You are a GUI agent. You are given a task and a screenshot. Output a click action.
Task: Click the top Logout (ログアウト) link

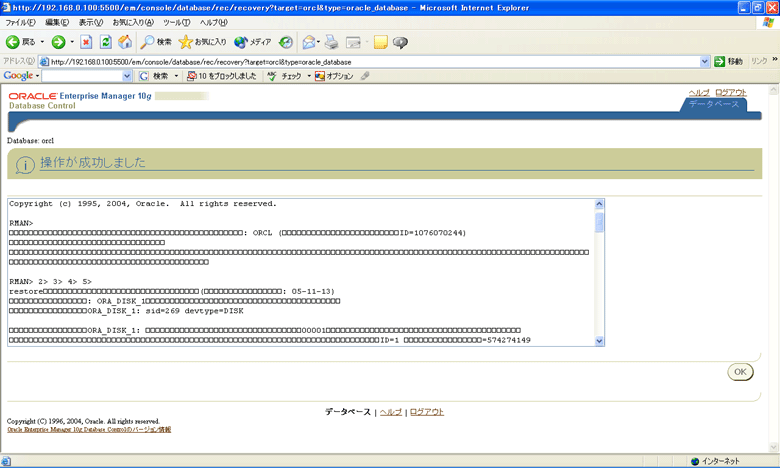click(x=731, y=93)
